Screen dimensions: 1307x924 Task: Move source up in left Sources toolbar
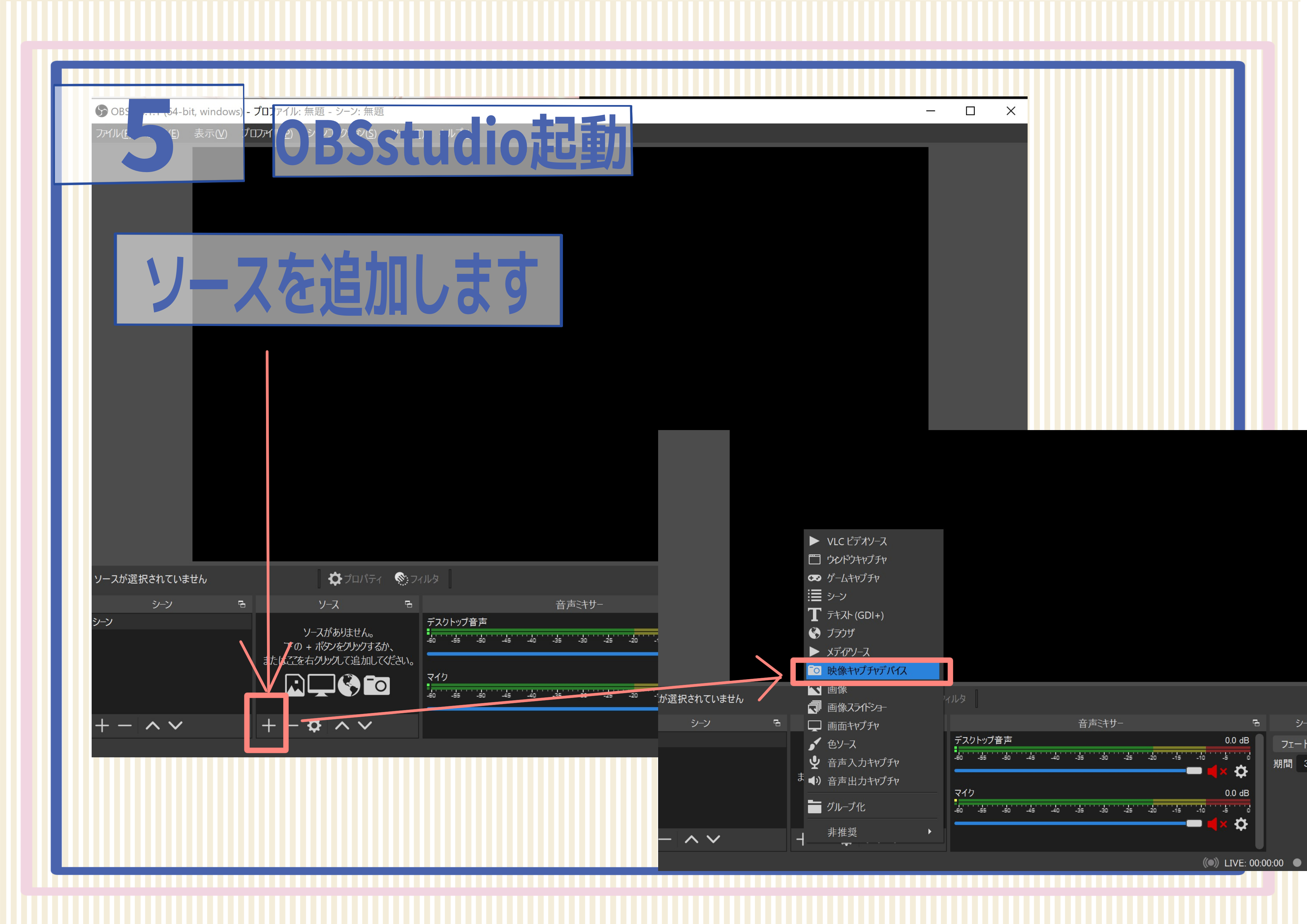coord(342,725)
